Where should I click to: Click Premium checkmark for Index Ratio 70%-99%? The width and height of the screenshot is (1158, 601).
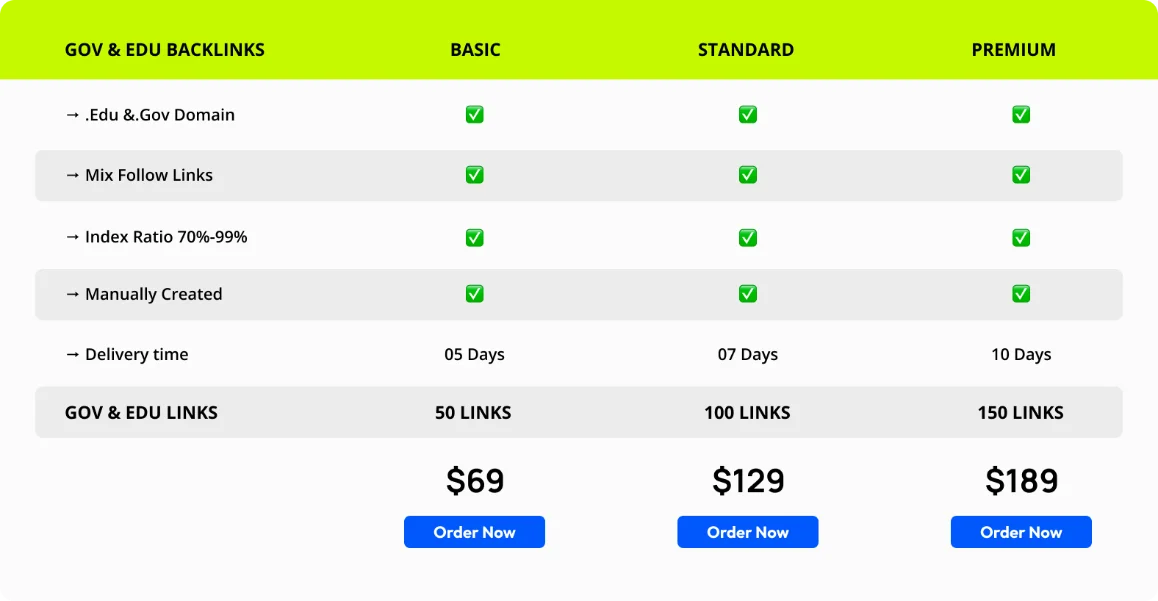pyautogui.click(x=1021, y=237)
